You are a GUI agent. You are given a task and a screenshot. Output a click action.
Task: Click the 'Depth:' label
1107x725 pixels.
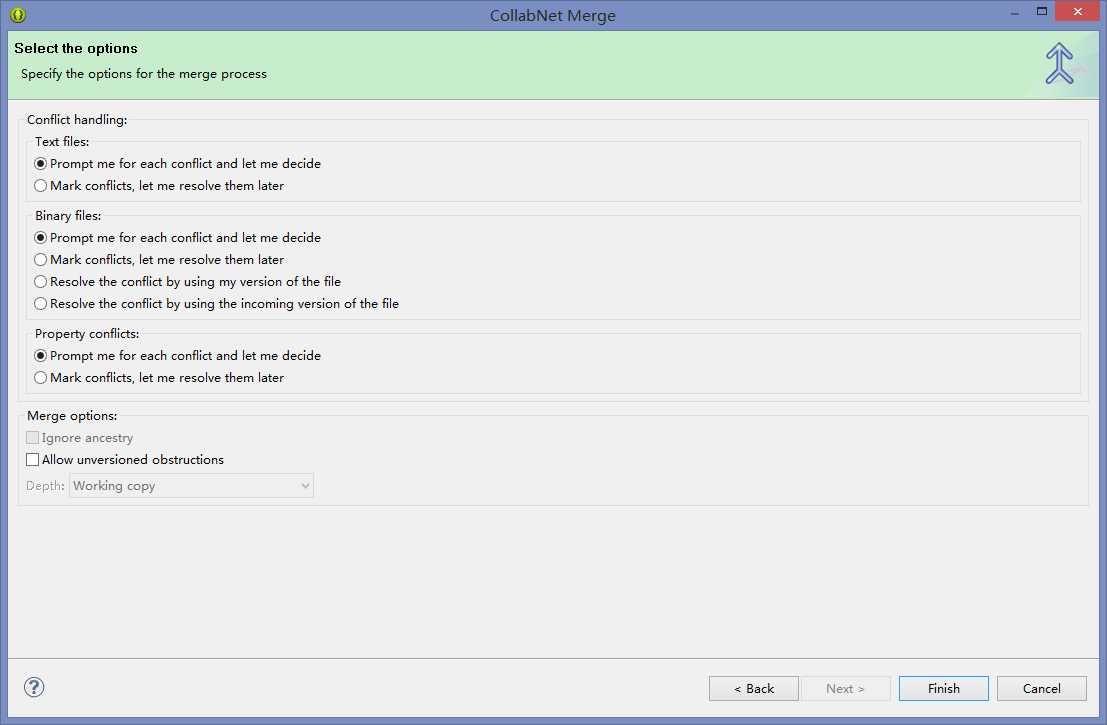click(45, 486)
